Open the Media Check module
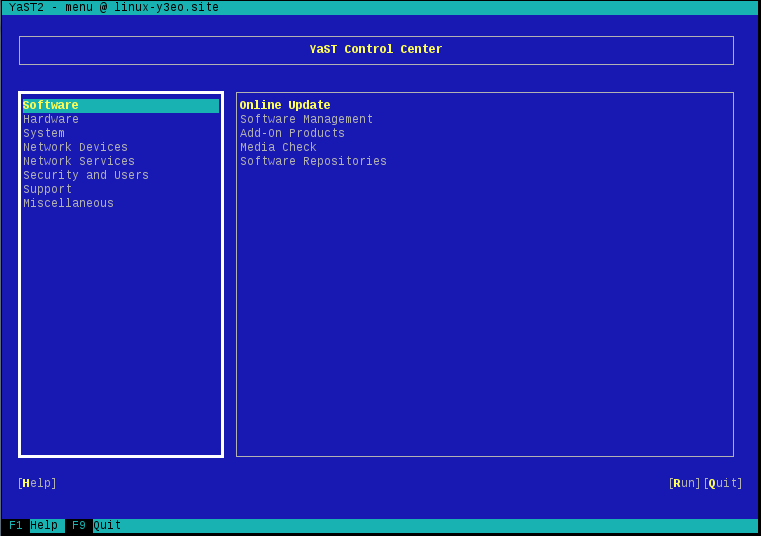 (x=278, y=147)
